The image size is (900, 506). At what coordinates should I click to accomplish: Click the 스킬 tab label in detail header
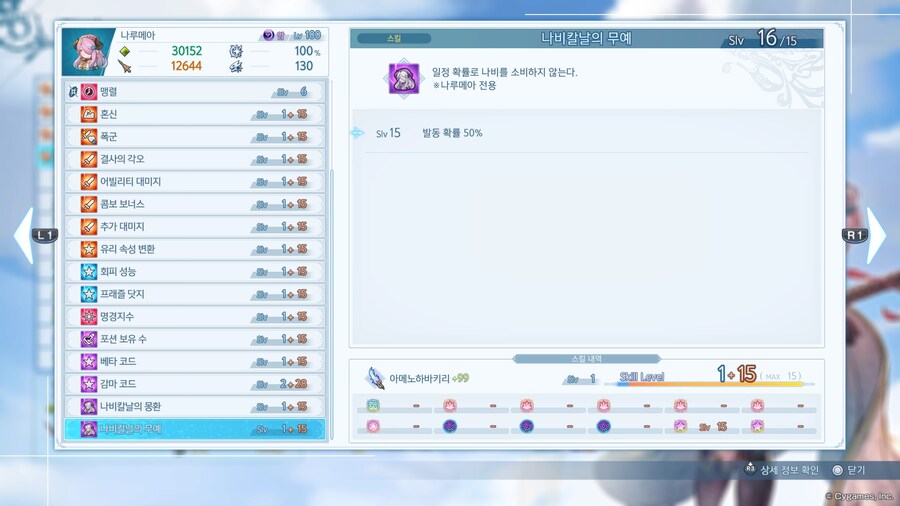click(394, 38)
